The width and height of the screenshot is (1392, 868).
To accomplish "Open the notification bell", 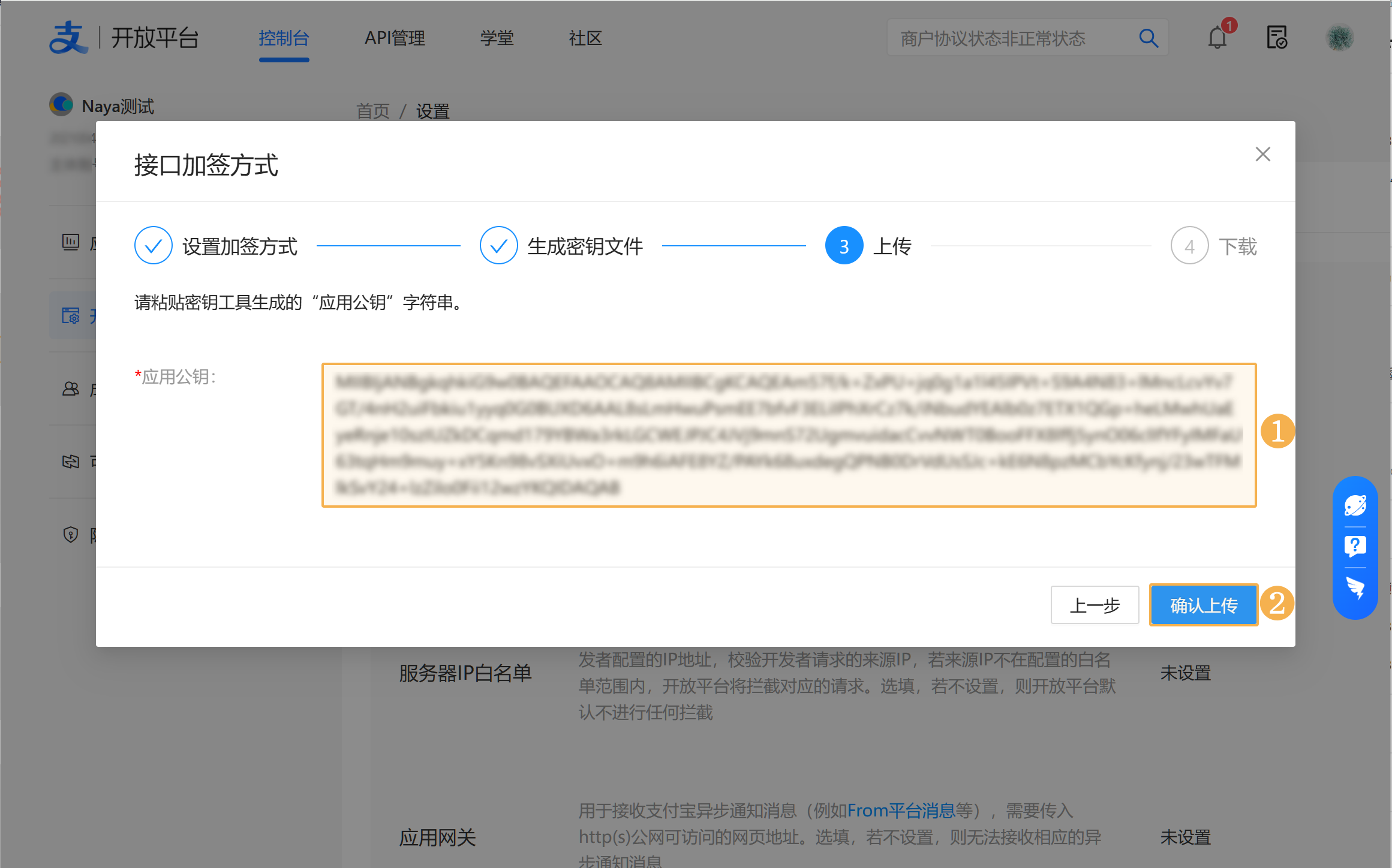I will coord(1217,38).
